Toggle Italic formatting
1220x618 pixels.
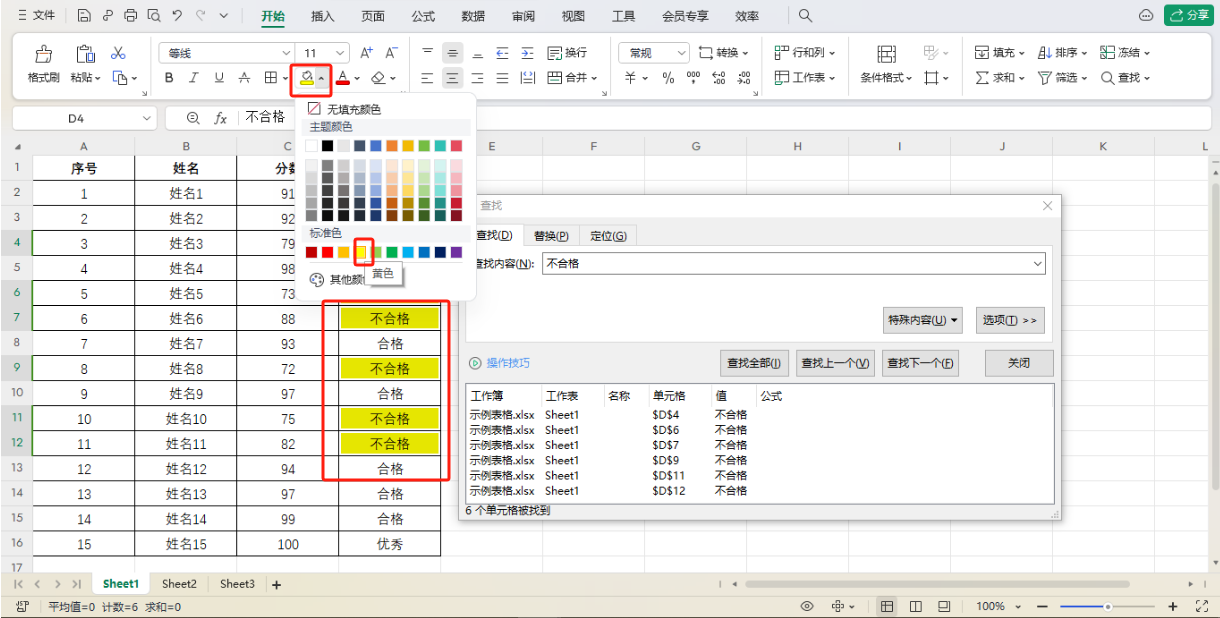[194, 78]
